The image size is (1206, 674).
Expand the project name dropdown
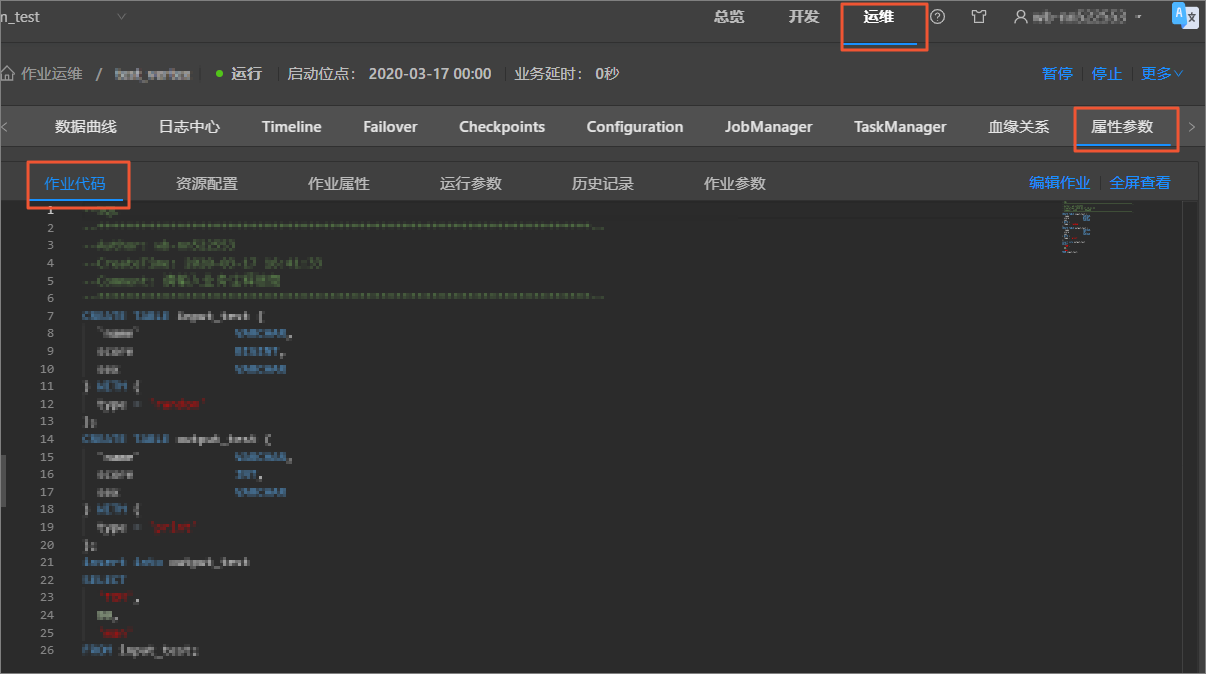tap(122, 17)
